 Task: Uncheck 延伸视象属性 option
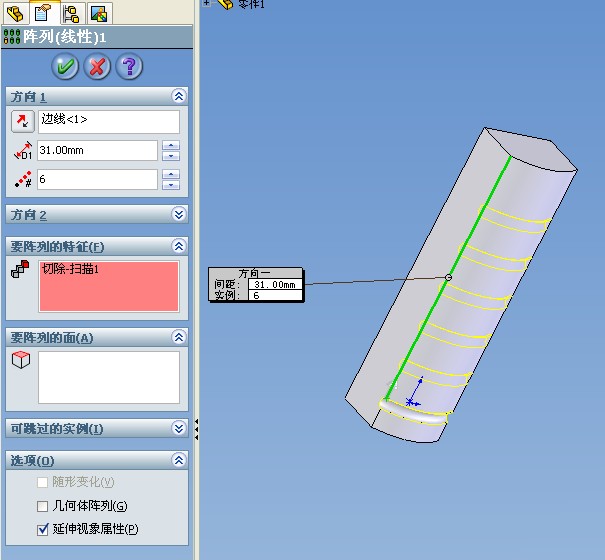click(42, 529)
